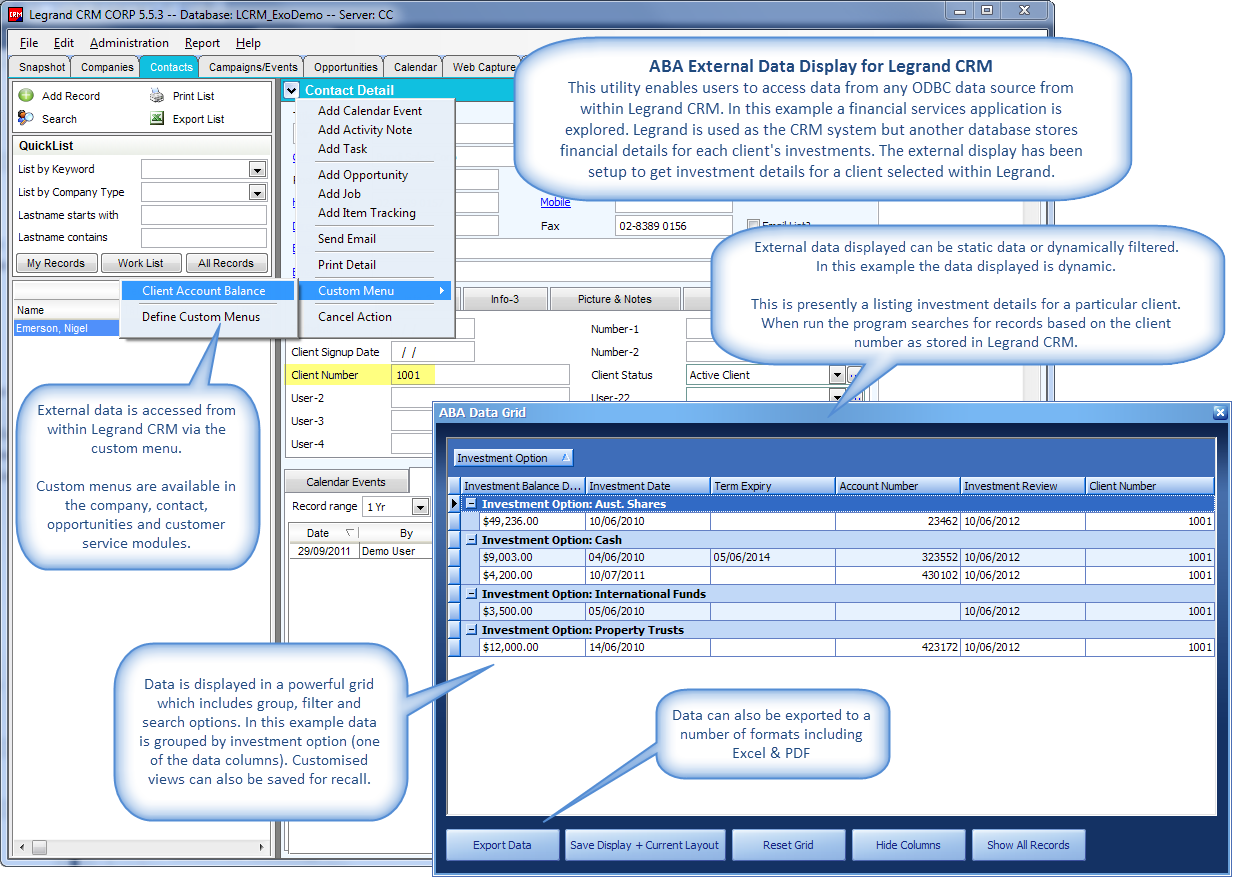Open the Administration menu
This screenshot has height=879, width=1234.
[x=129, y=43]
